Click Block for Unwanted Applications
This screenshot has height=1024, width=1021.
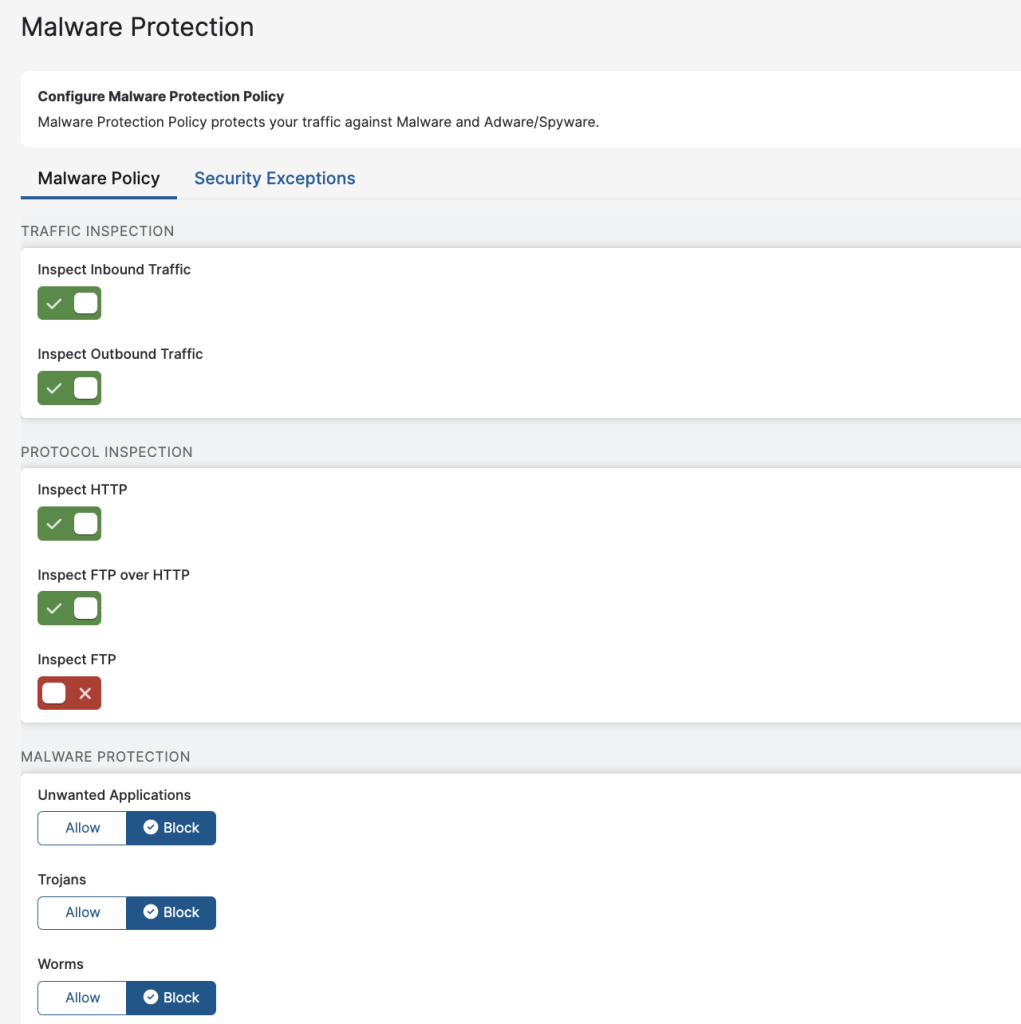pyautogui.click(x=171, y=828)
